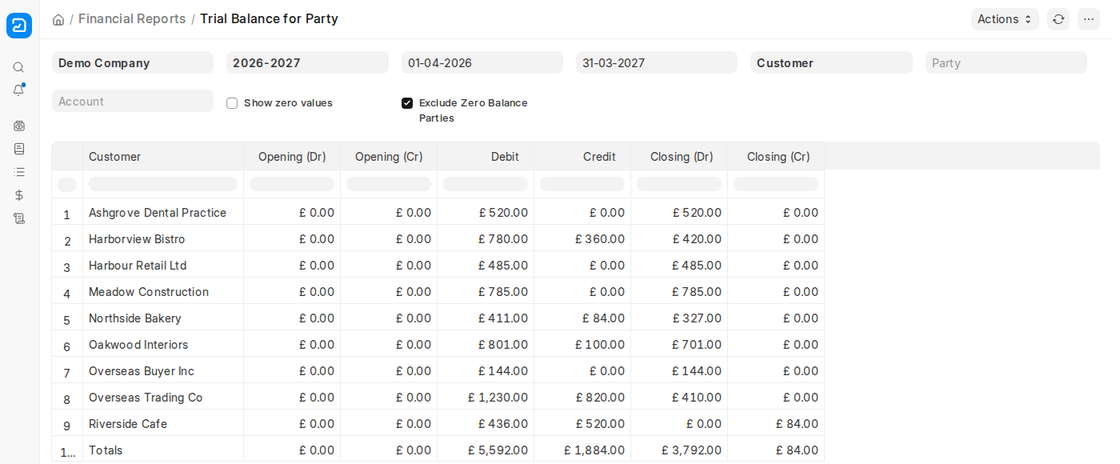
Task: Go to home via breadcrumb house icon
Action: [59, 19]
